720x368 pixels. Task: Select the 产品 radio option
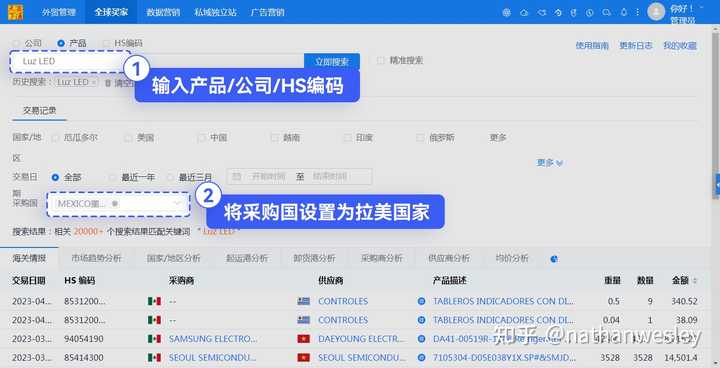point(61,43)
